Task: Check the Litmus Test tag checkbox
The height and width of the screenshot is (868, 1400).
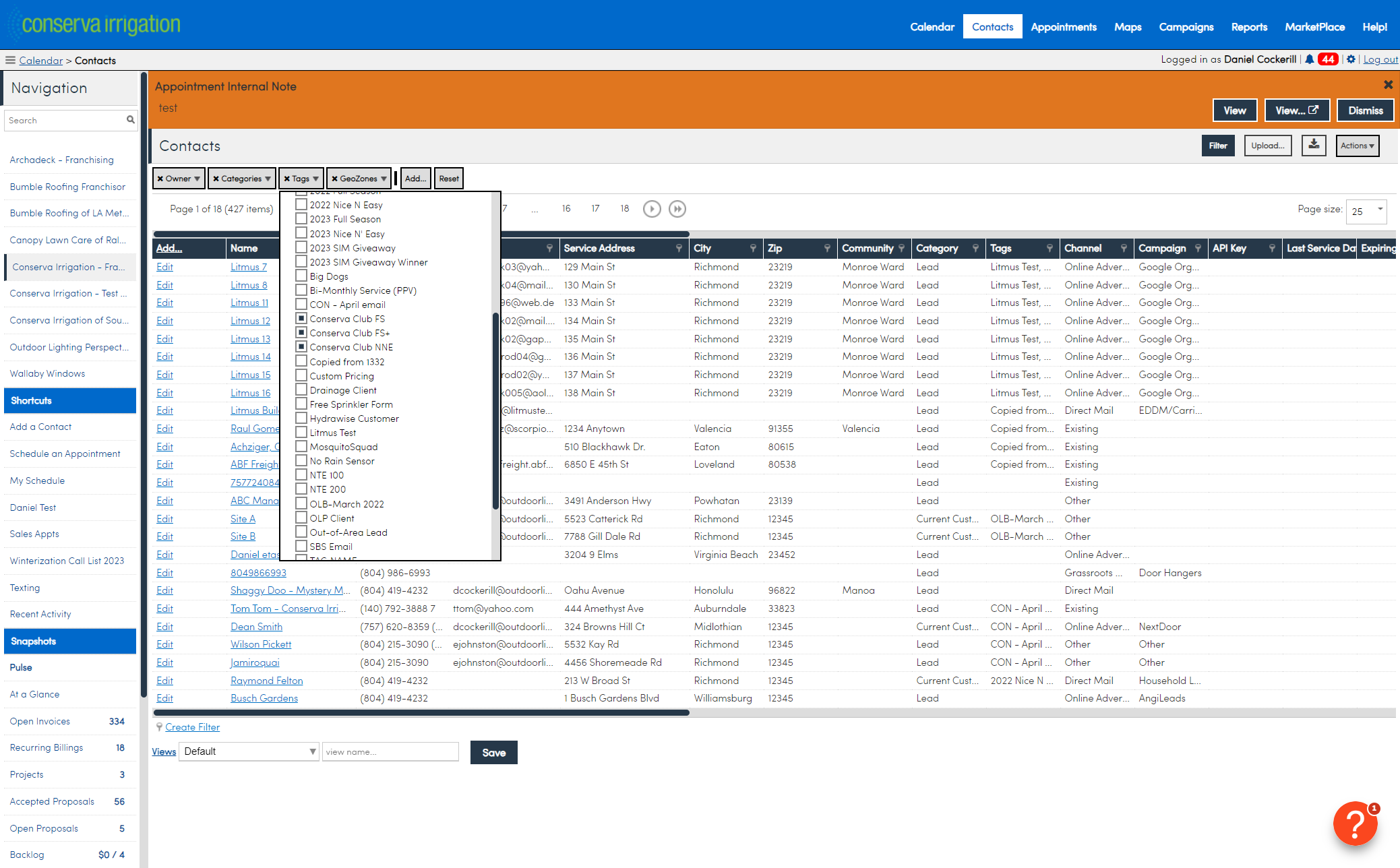Action: click(x=301, y=432)
